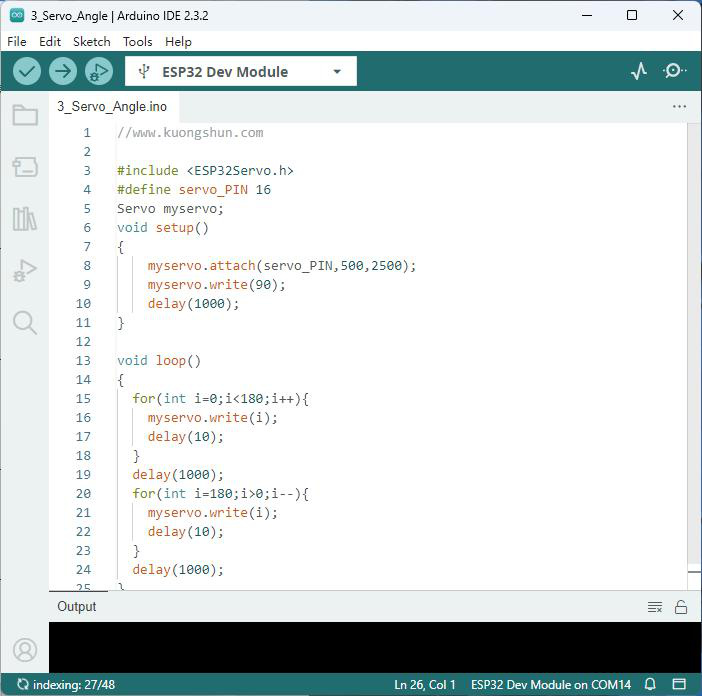The height and width of the screenshot is (696, 702).
Task: Click line number 12 in the gutter
Action: click(83, 342)
